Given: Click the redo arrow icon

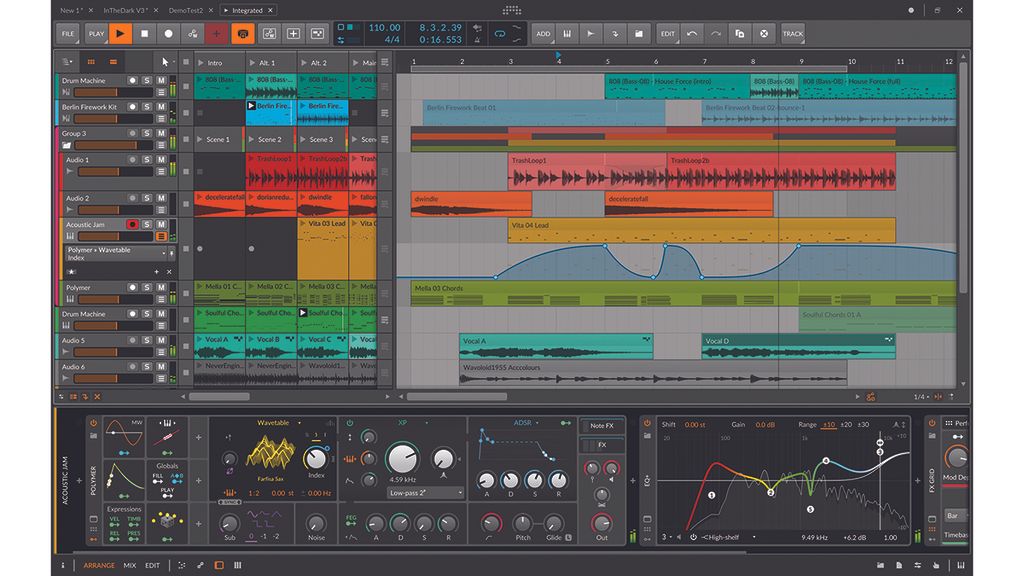Looking at the screenshot, I should point(714,33).
